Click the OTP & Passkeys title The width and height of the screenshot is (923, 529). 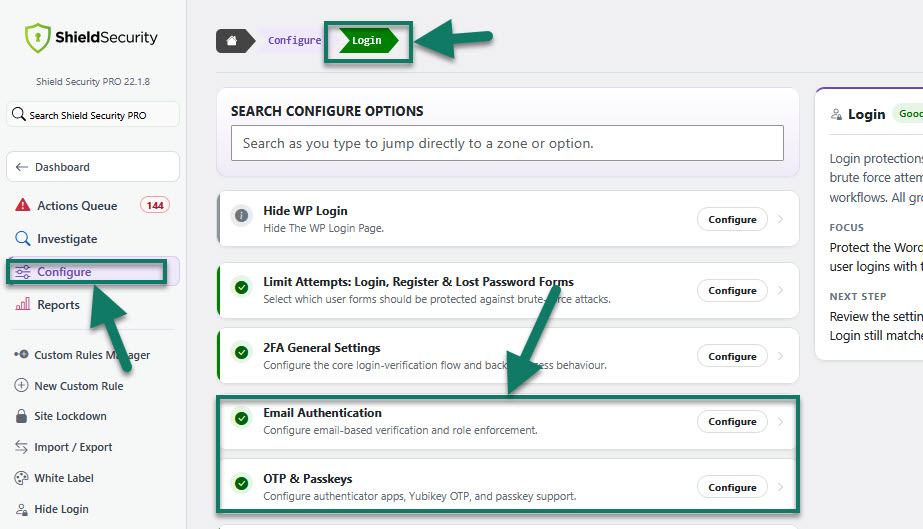pyautogui.click(x=308, y=478)
